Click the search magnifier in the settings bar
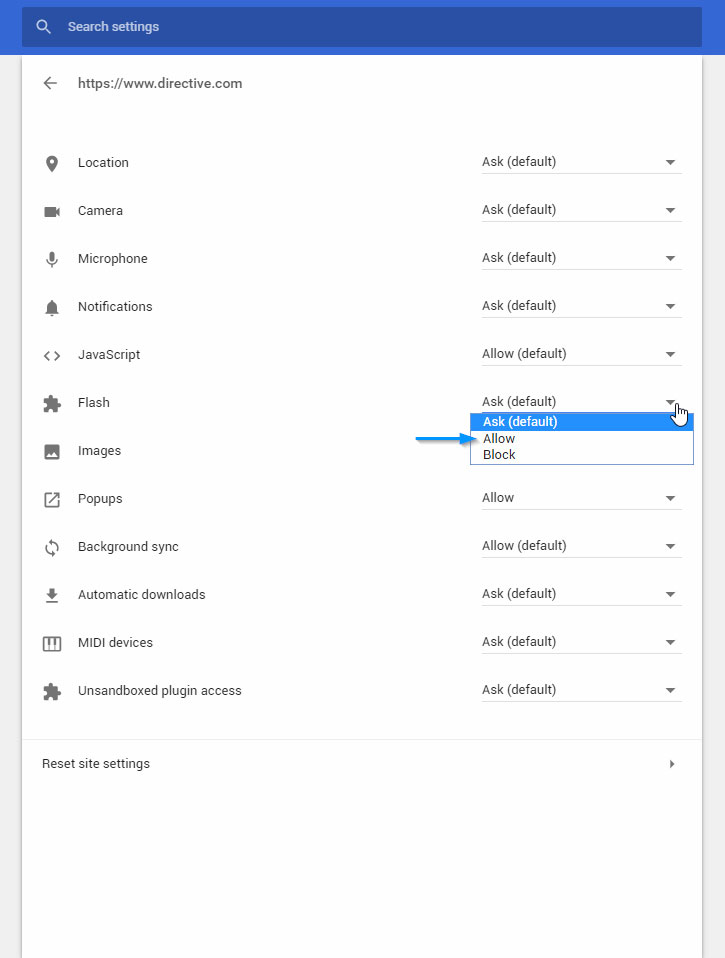The height and width of the screenshot is (958, 725). pos(43,27)
